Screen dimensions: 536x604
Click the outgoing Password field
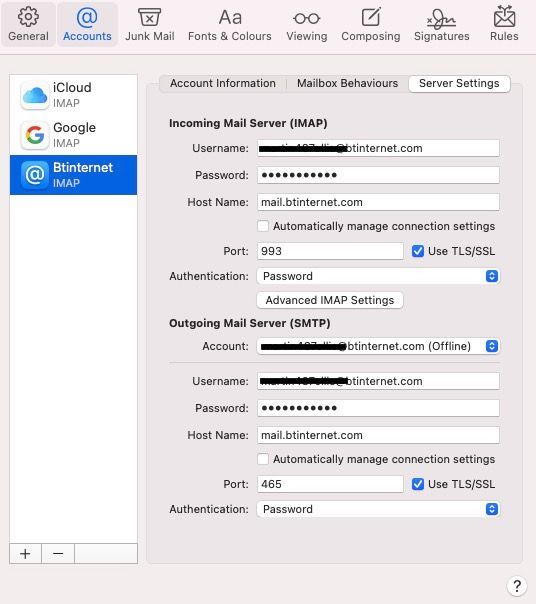tap(378, 408)
